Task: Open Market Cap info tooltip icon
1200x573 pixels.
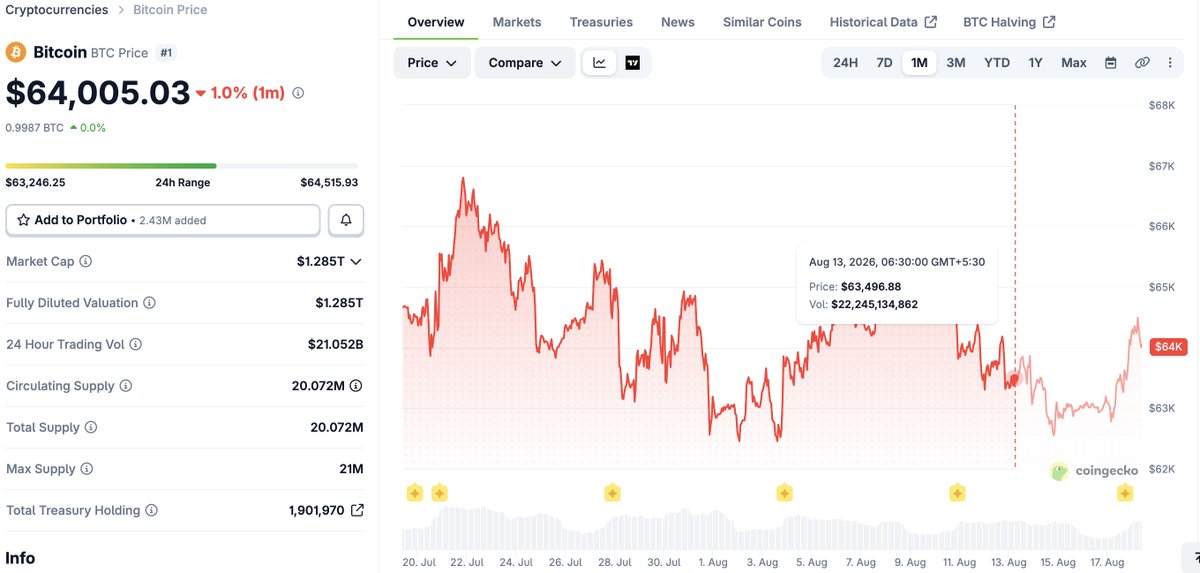Action: click(x=86, y=261)
